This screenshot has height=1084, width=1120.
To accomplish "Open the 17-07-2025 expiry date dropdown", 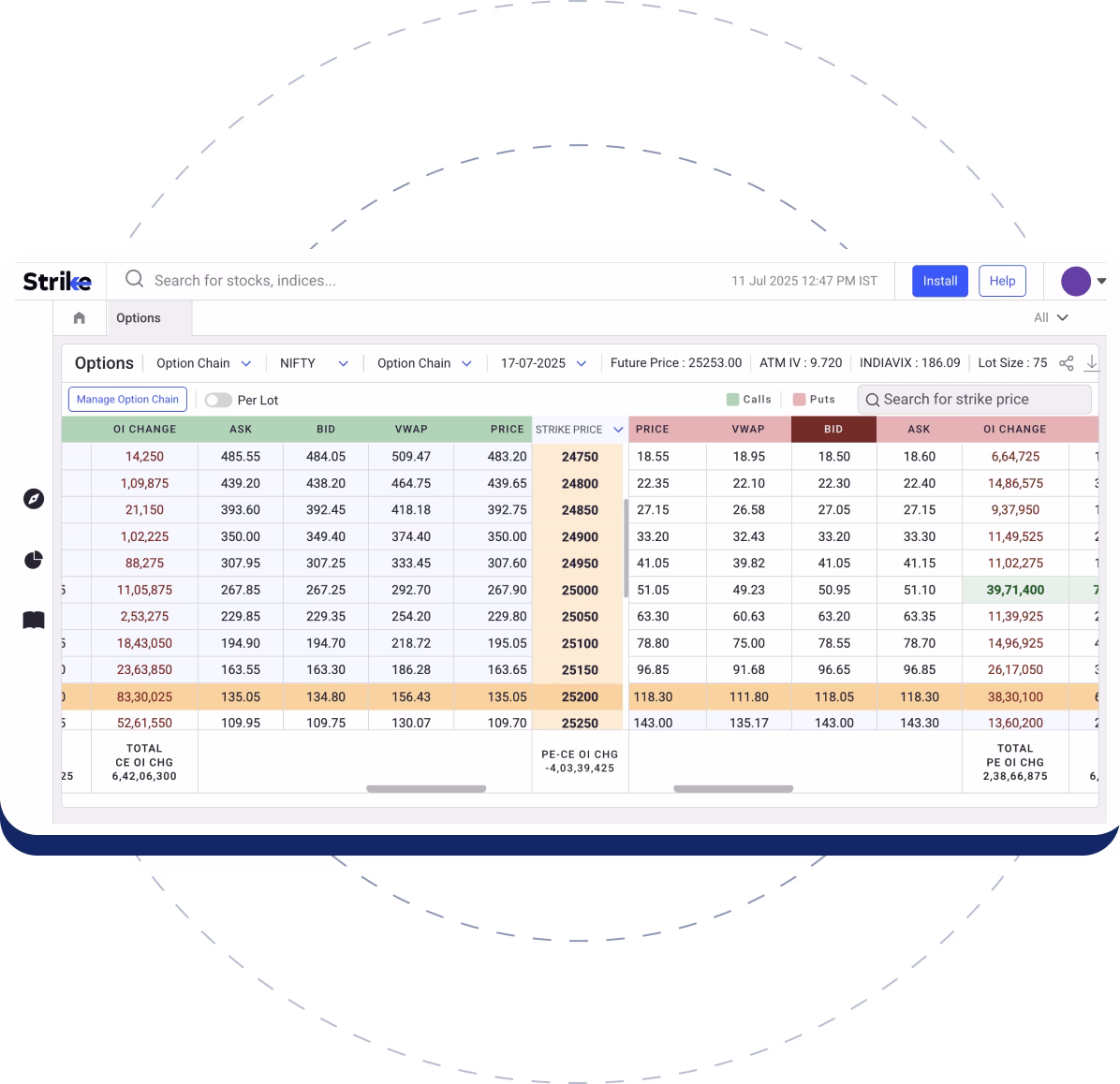I will [x=543, y=363].
